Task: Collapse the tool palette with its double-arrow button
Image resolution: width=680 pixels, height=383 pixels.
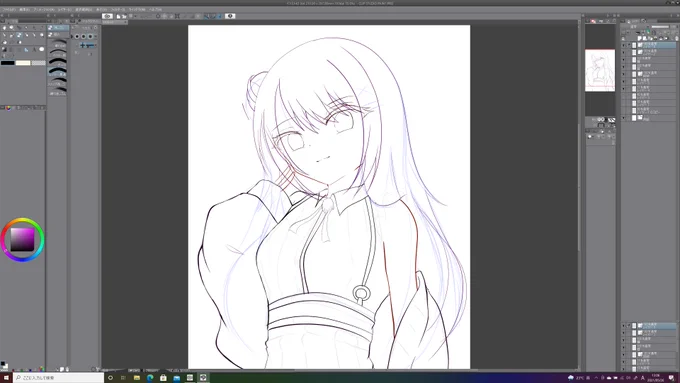Action: tap(2, 15)
